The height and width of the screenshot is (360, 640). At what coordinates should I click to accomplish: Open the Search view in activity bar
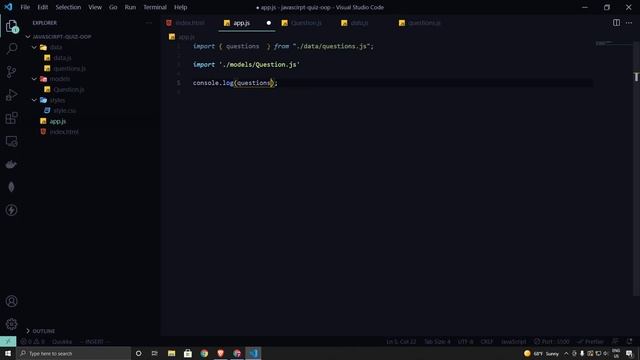[x=11, y=49]
